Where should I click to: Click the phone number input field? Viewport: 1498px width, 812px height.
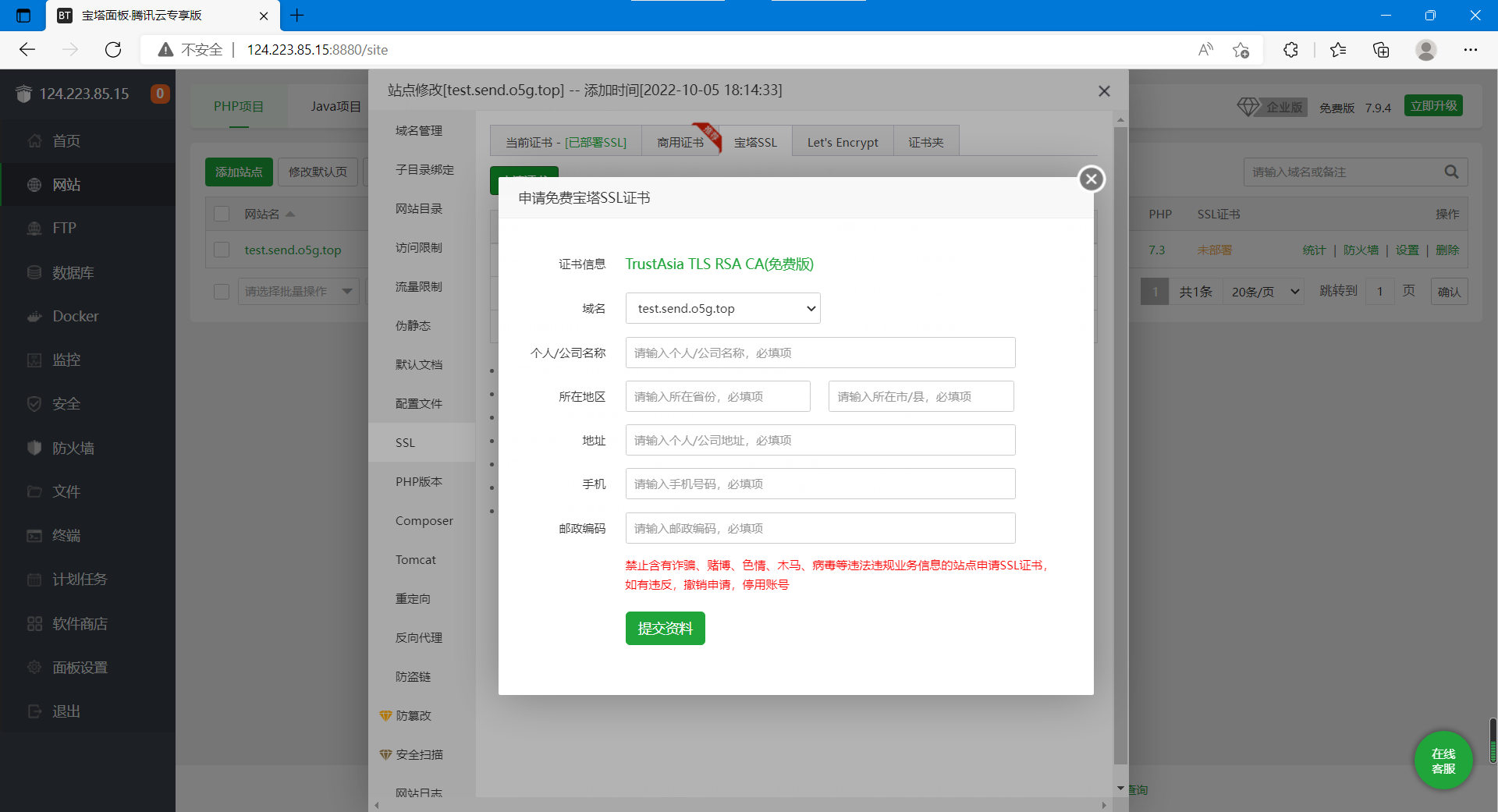tap(820, 484)
